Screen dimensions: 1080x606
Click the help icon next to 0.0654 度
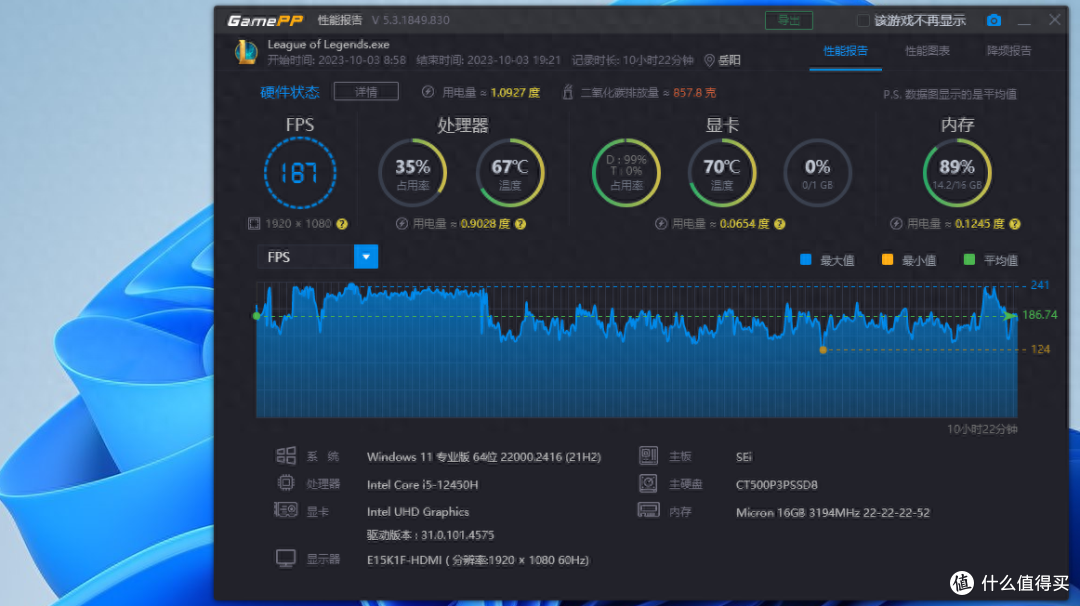(780, 224)
